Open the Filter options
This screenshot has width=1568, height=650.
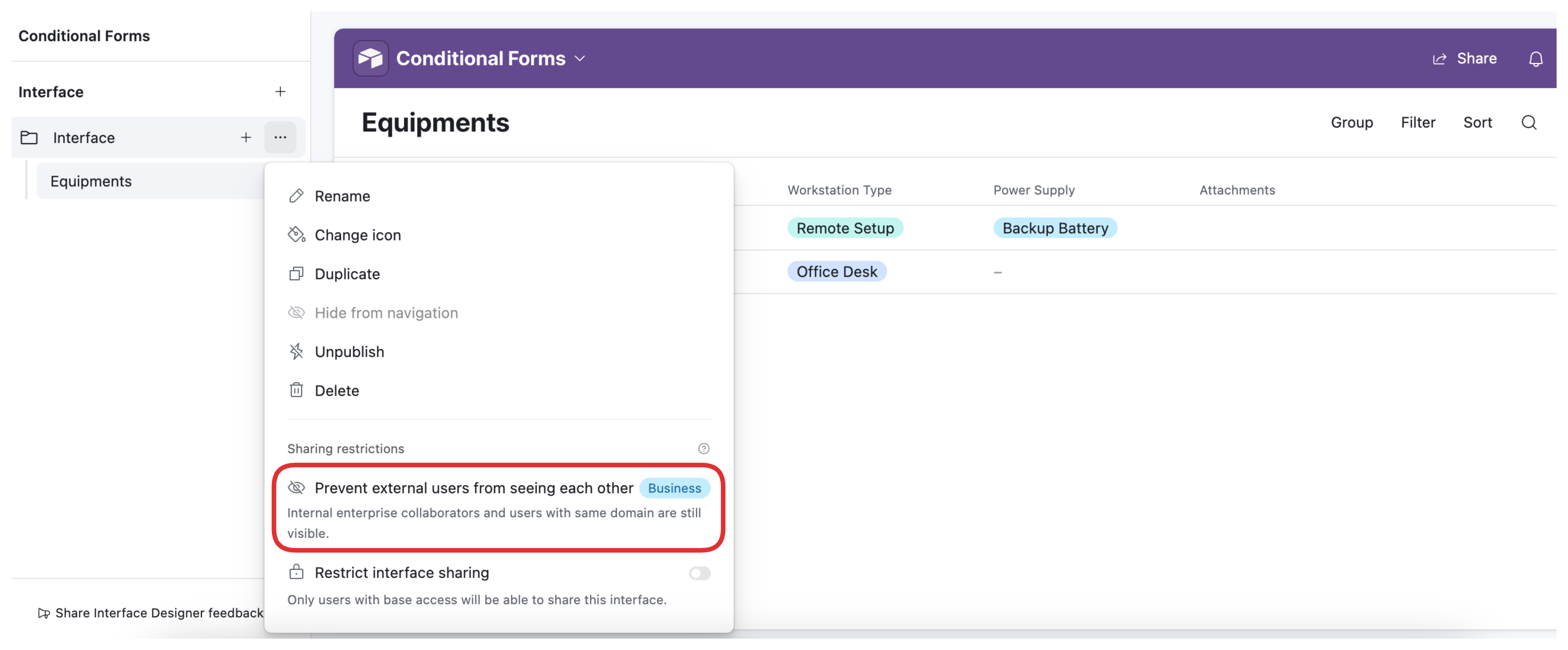[x=1418, y=122]
